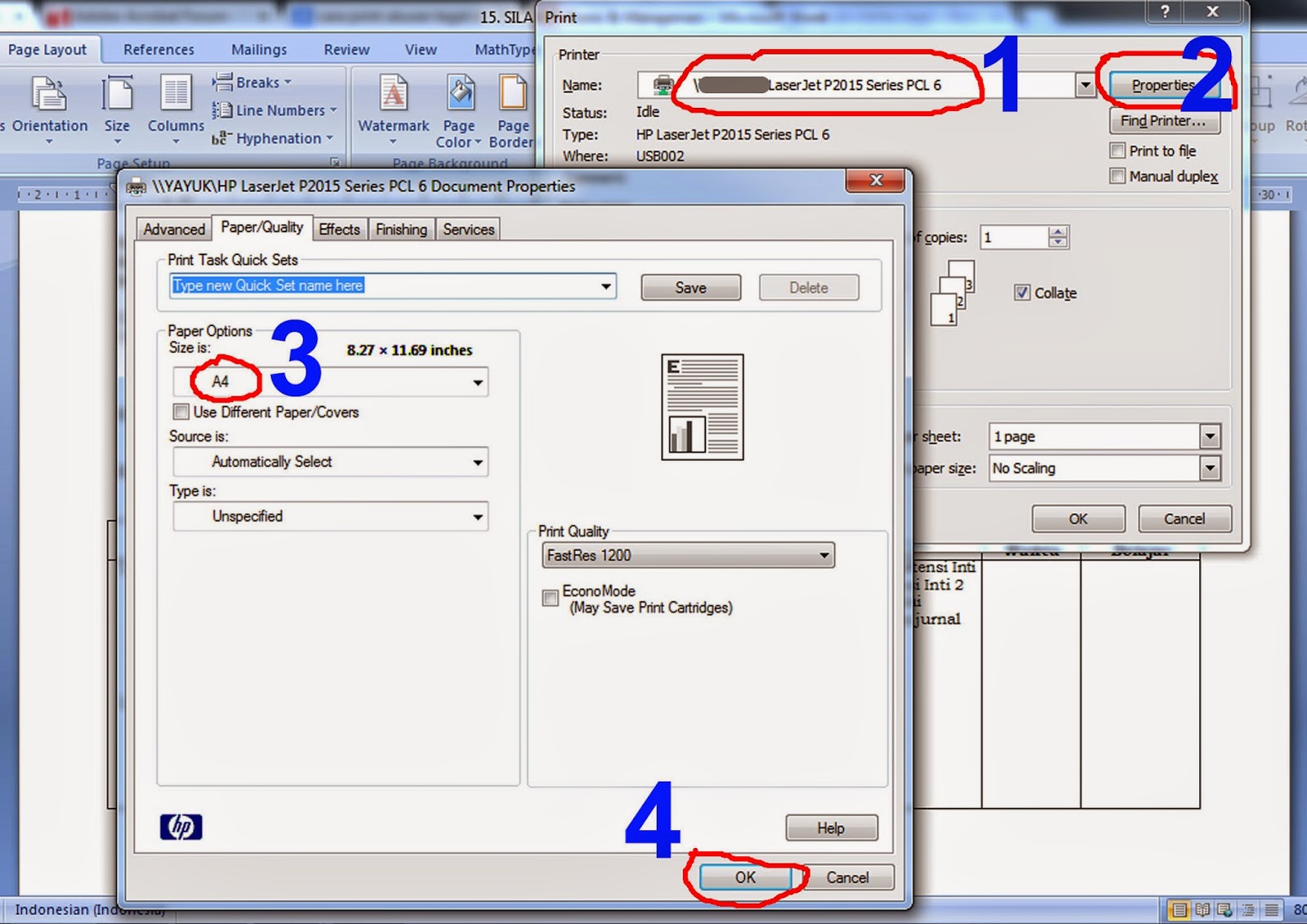Click the help question mark in Print dialog
Viewport: 1307px width, 924px height.
pos(1166,11)
